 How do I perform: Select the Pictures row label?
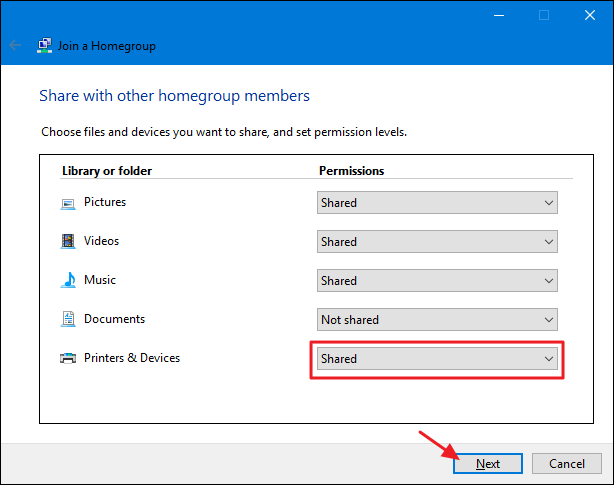coord(105,202)
